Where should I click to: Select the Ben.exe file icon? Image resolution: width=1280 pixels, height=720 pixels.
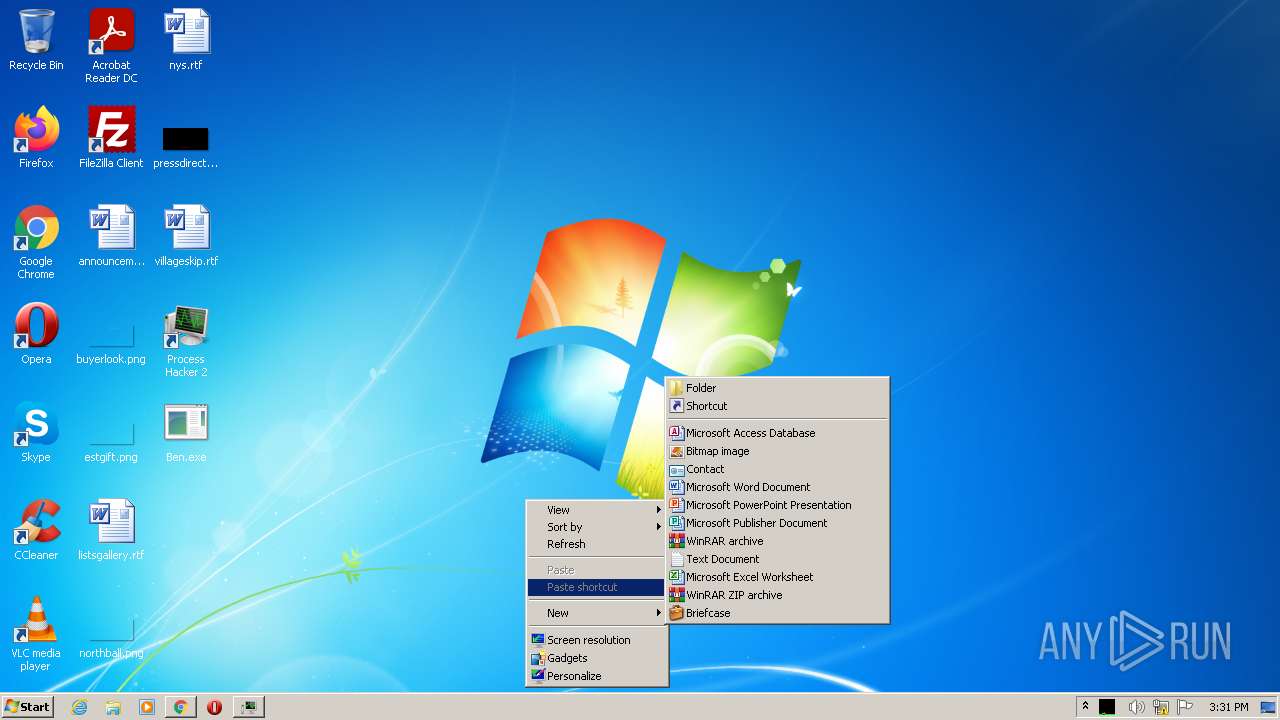[x=186, y=432]
